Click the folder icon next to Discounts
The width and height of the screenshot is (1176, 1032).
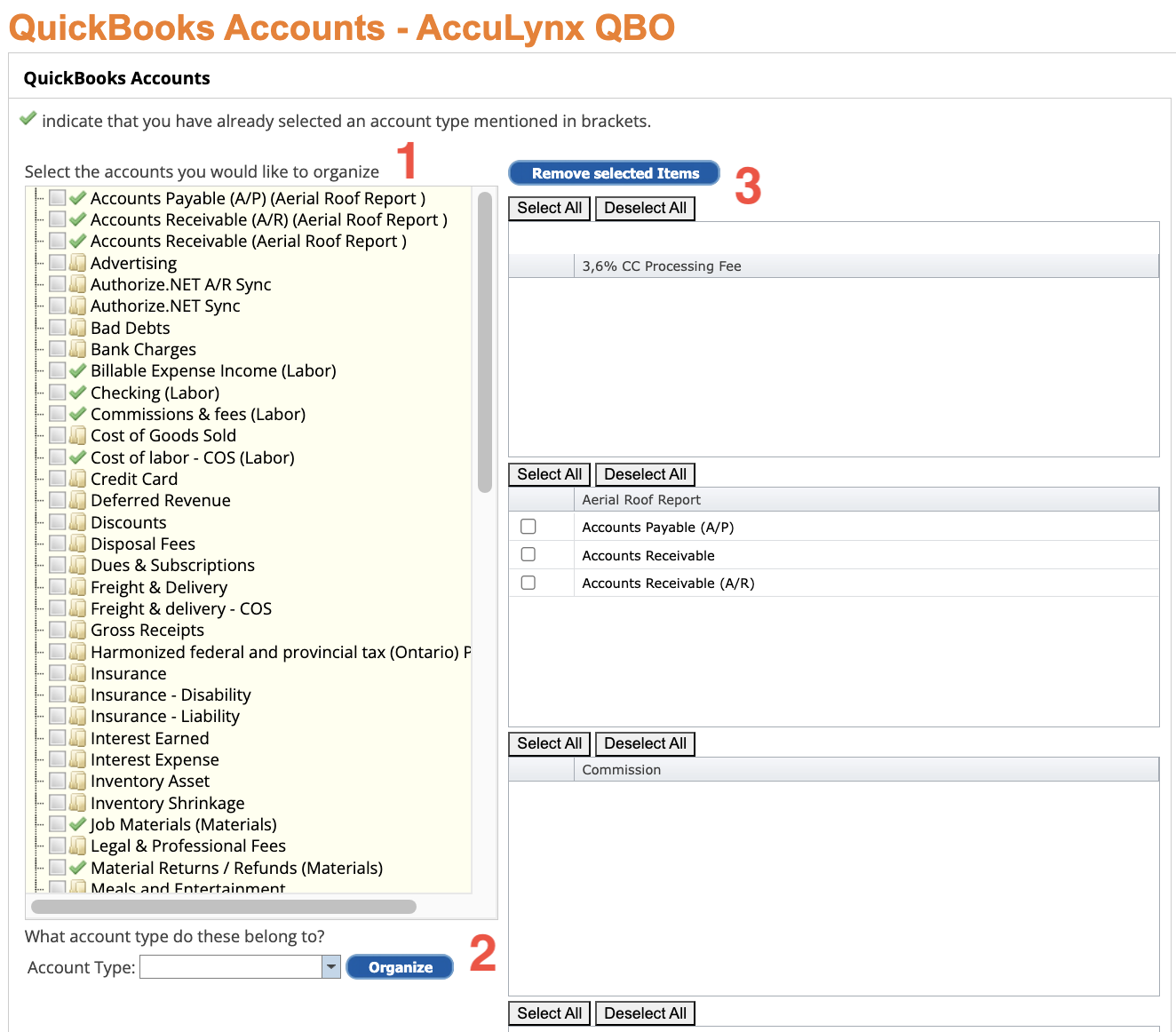pos(78,522)
